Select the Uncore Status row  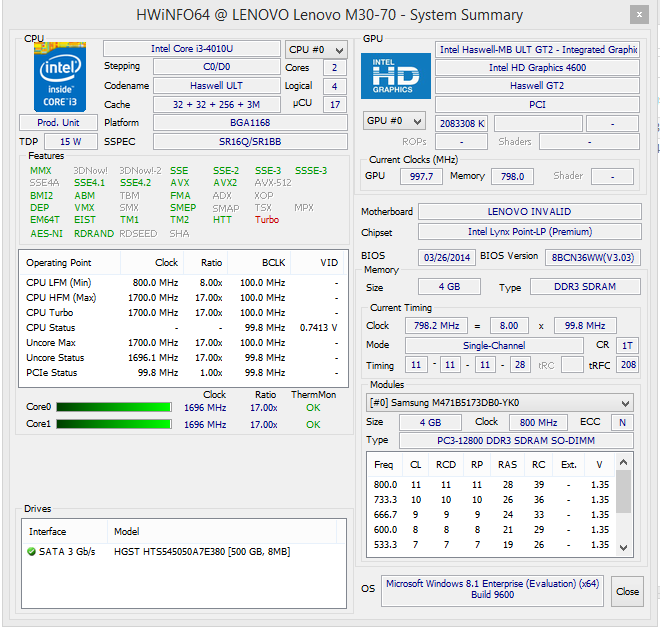click(183, 358)
